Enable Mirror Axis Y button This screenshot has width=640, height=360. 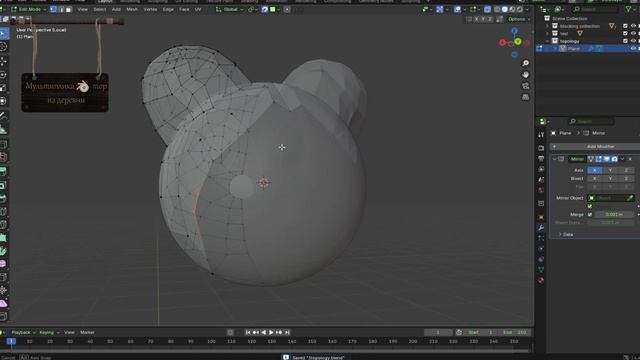pyautogui.click(x=610, y=170)
